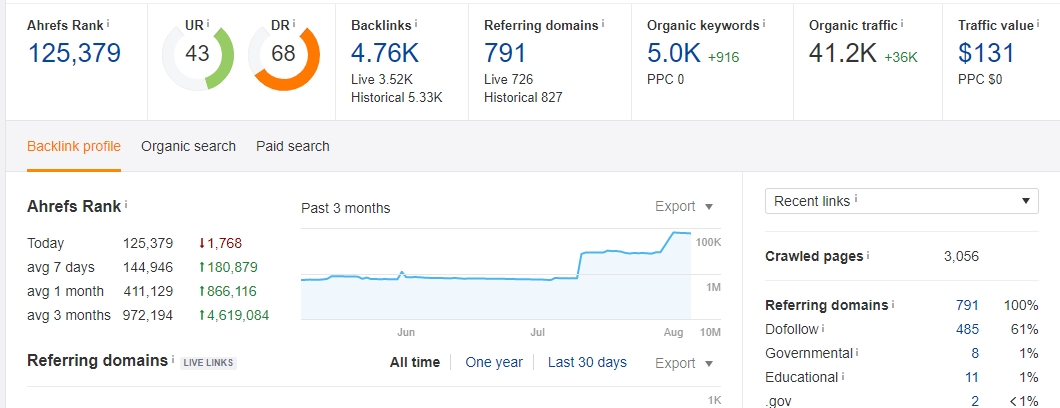Click the Organic traffic info icon
The width and height of the screenshot is (1060, 408).
tap(901, 22)
